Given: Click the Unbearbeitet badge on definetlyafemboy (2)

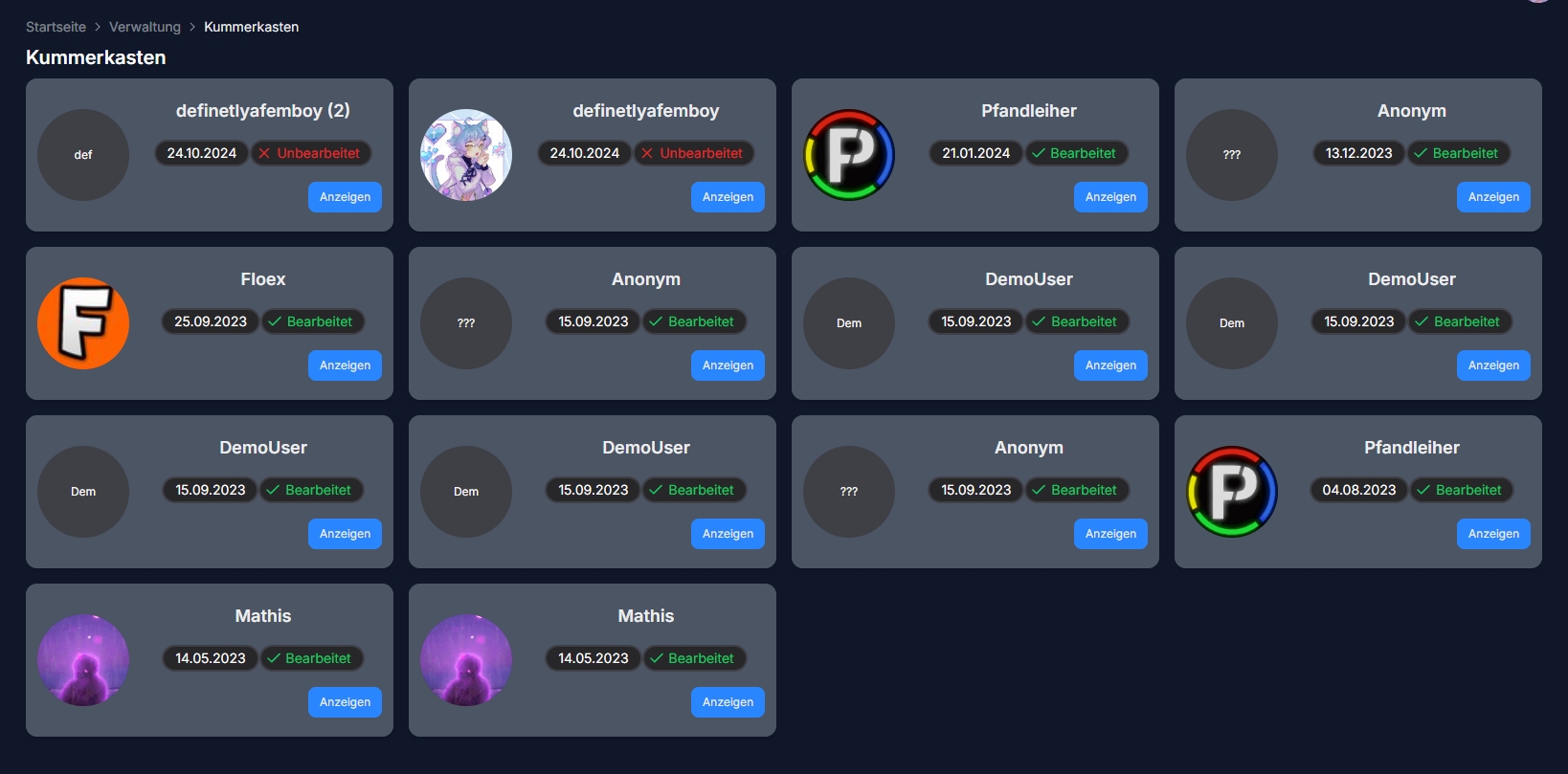Looking at the screenshot, I should (311, 153).
